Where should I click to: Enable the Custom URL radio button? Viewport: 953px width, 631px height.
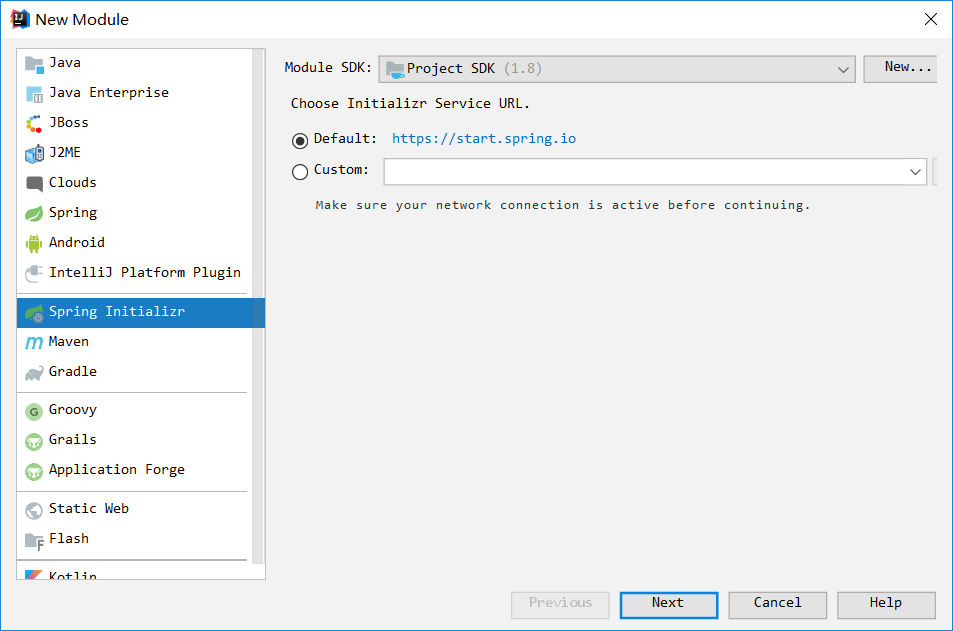point(300,171)
